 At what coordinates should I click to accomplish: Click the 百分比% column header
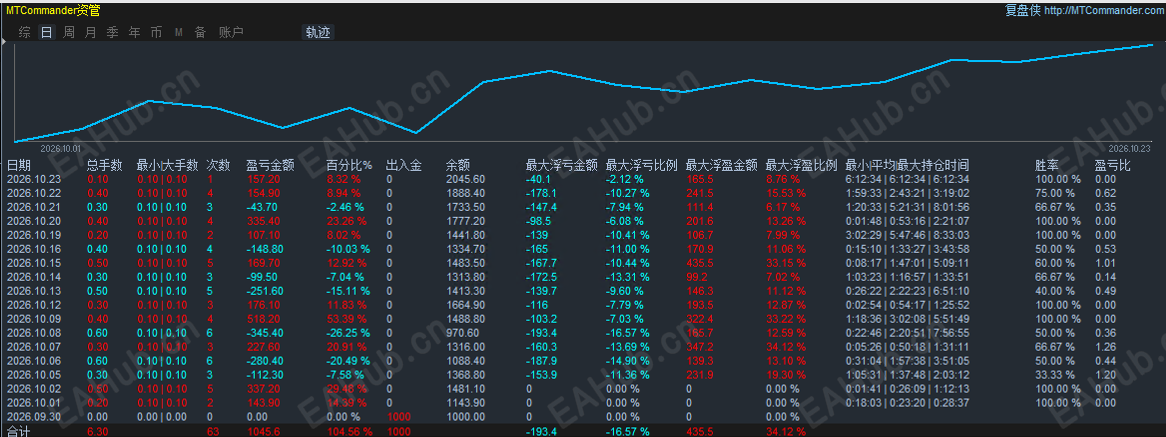tap(350, 165)
